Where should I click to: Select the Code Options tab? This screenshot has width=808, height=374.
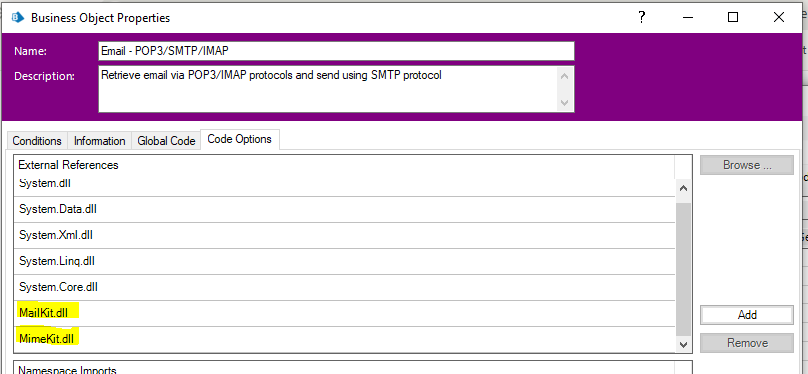240,139
